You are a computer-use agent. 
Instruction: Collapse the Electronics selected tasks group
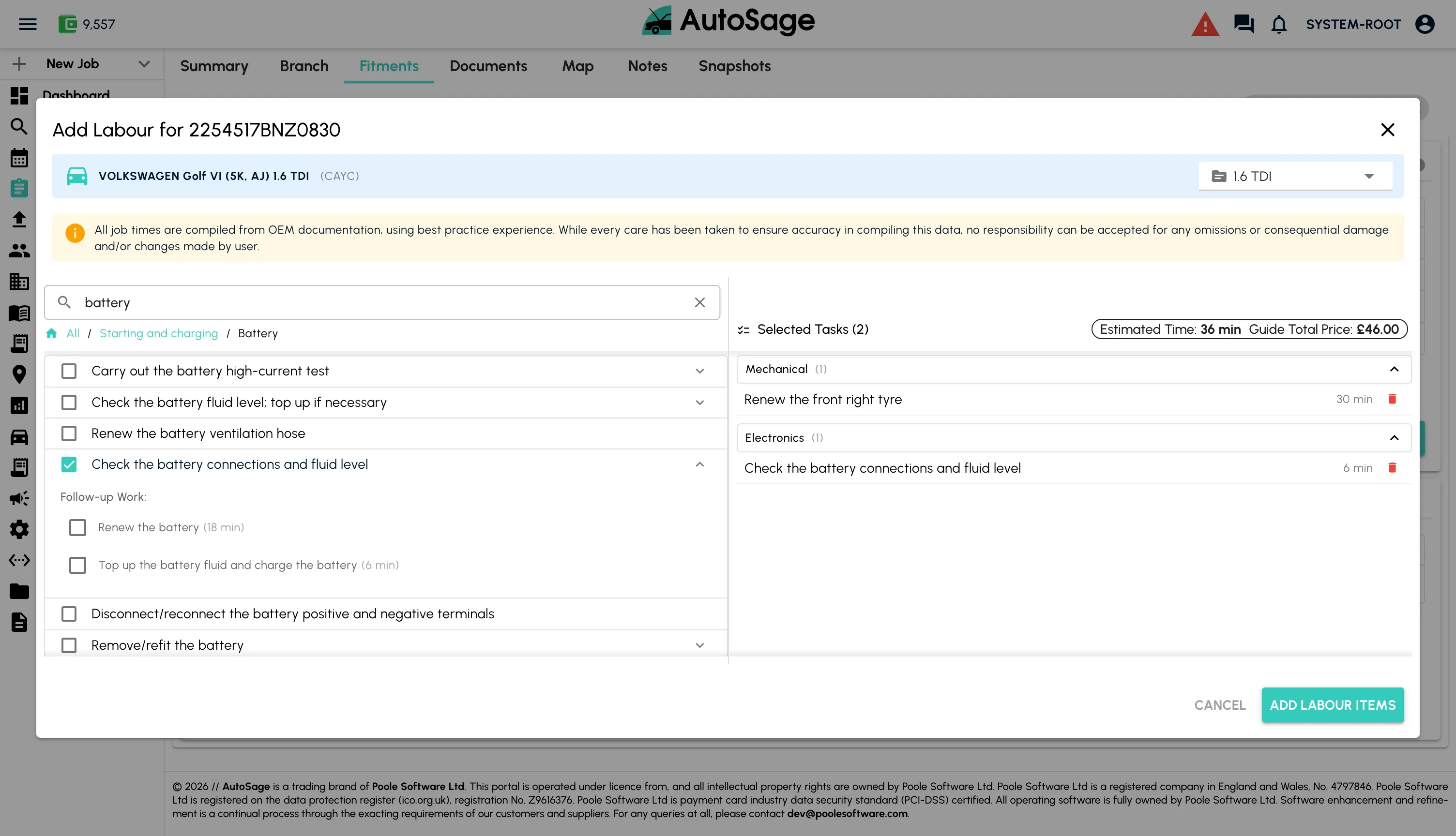point(1394,438)
